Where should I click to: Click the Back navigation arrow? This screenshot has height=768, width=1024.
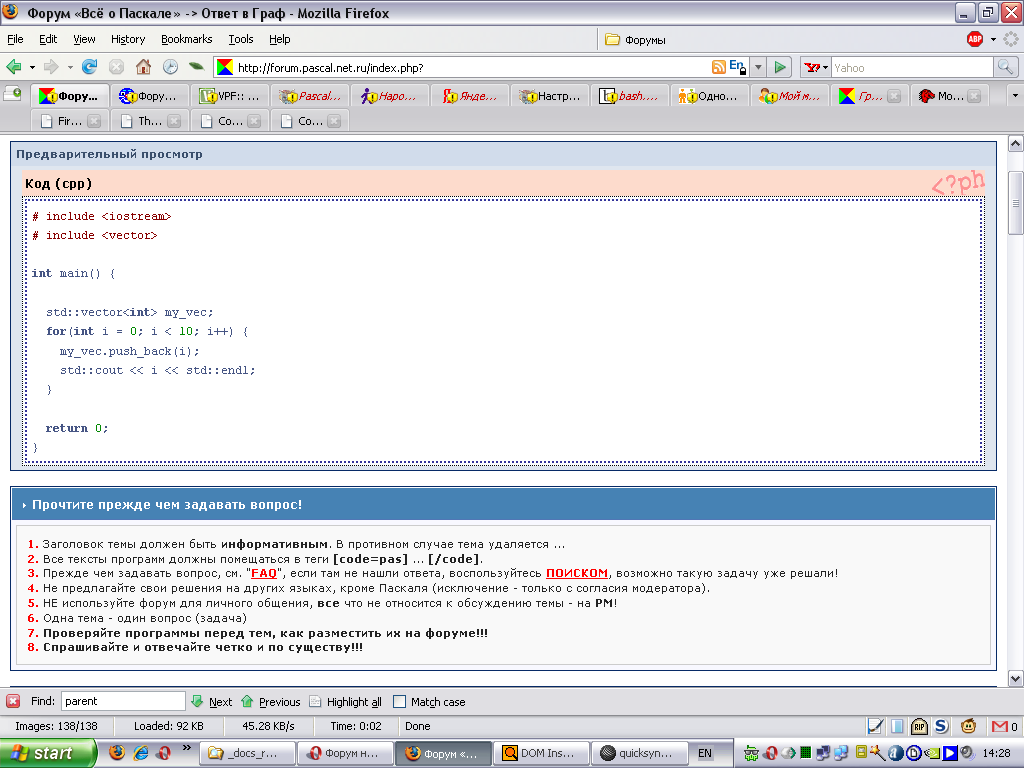14,67
